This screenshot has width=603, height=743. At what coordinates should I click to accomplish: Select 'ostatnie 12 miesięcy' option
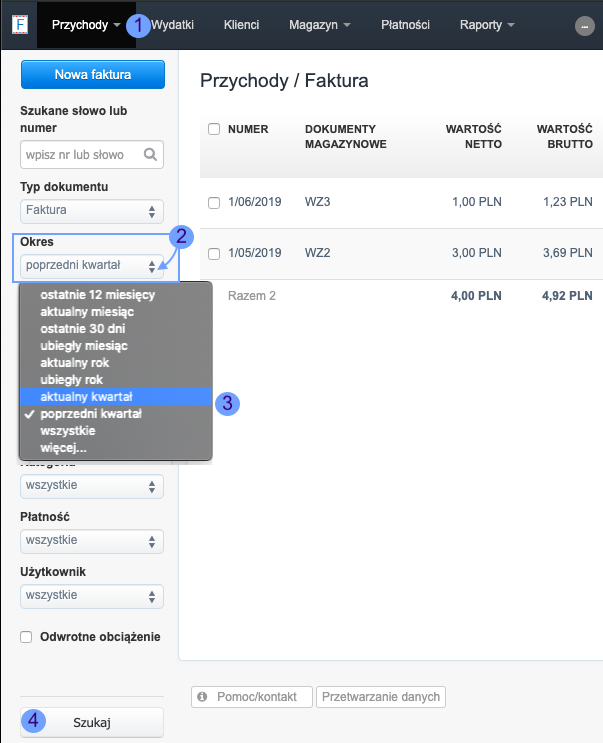(x=116, y=295)
